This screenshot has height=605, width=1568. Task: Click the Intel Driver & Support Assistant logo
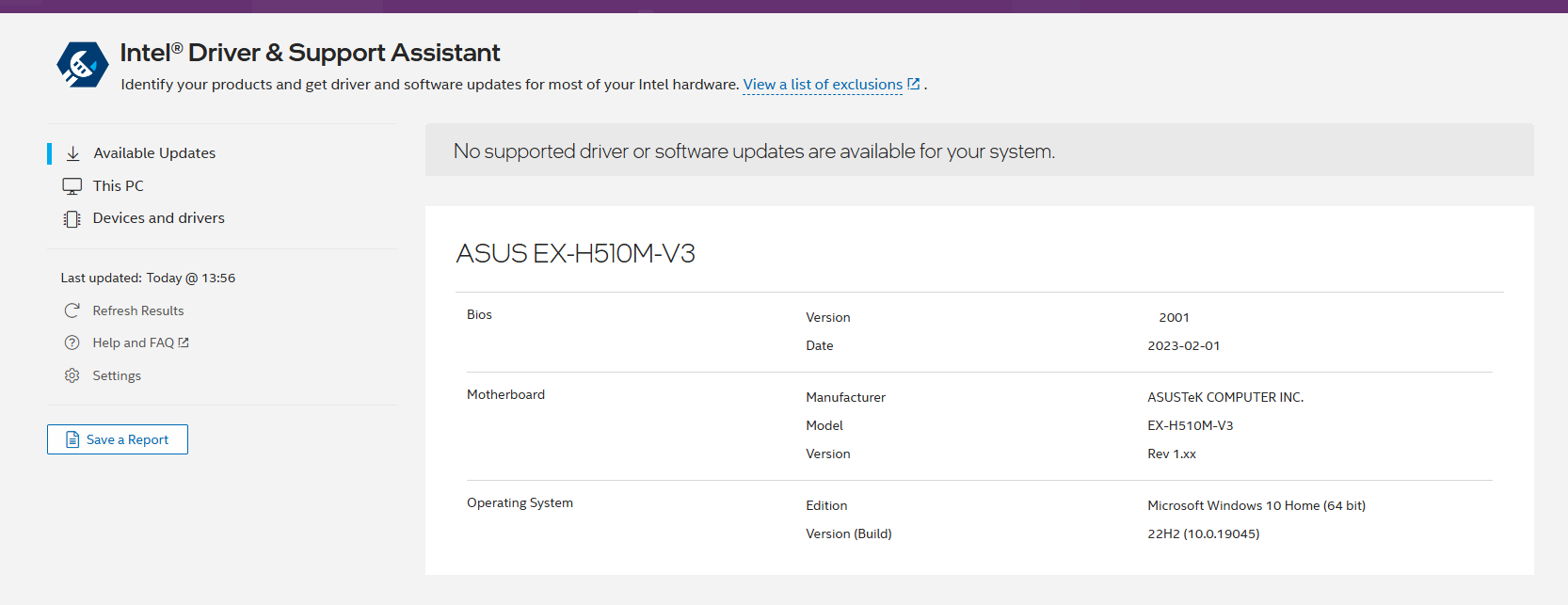pyautogui.click(x=82, y=65)
